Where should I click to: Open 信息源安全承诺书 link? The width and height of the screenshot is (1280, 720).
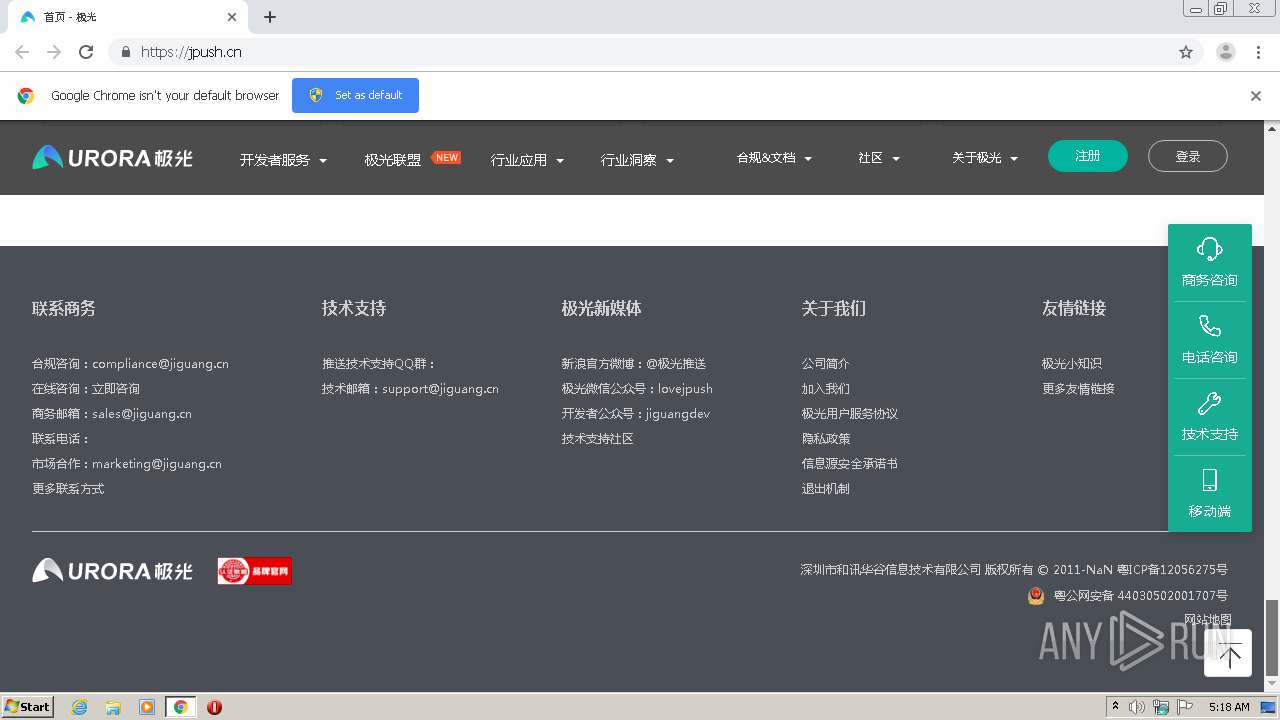pos(850,464)
